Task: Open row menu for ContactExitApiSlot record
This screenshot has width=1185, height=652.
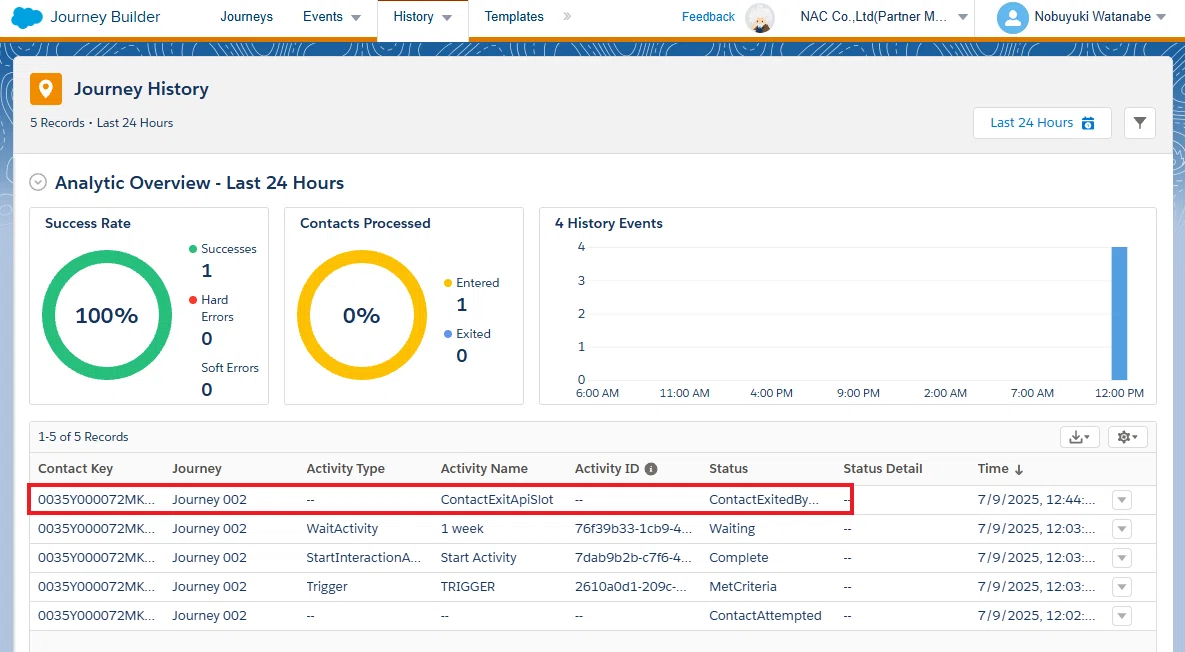Action: tap(1122, 500)
